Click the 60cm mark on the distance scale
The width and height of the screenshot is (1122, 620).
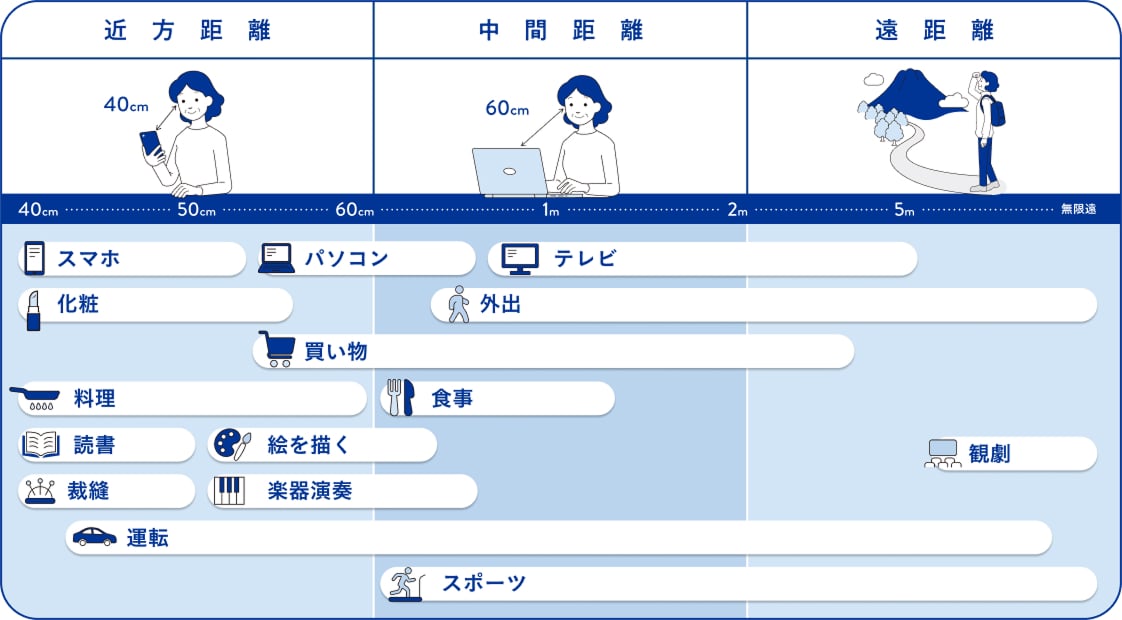click(x=355, y=210)
